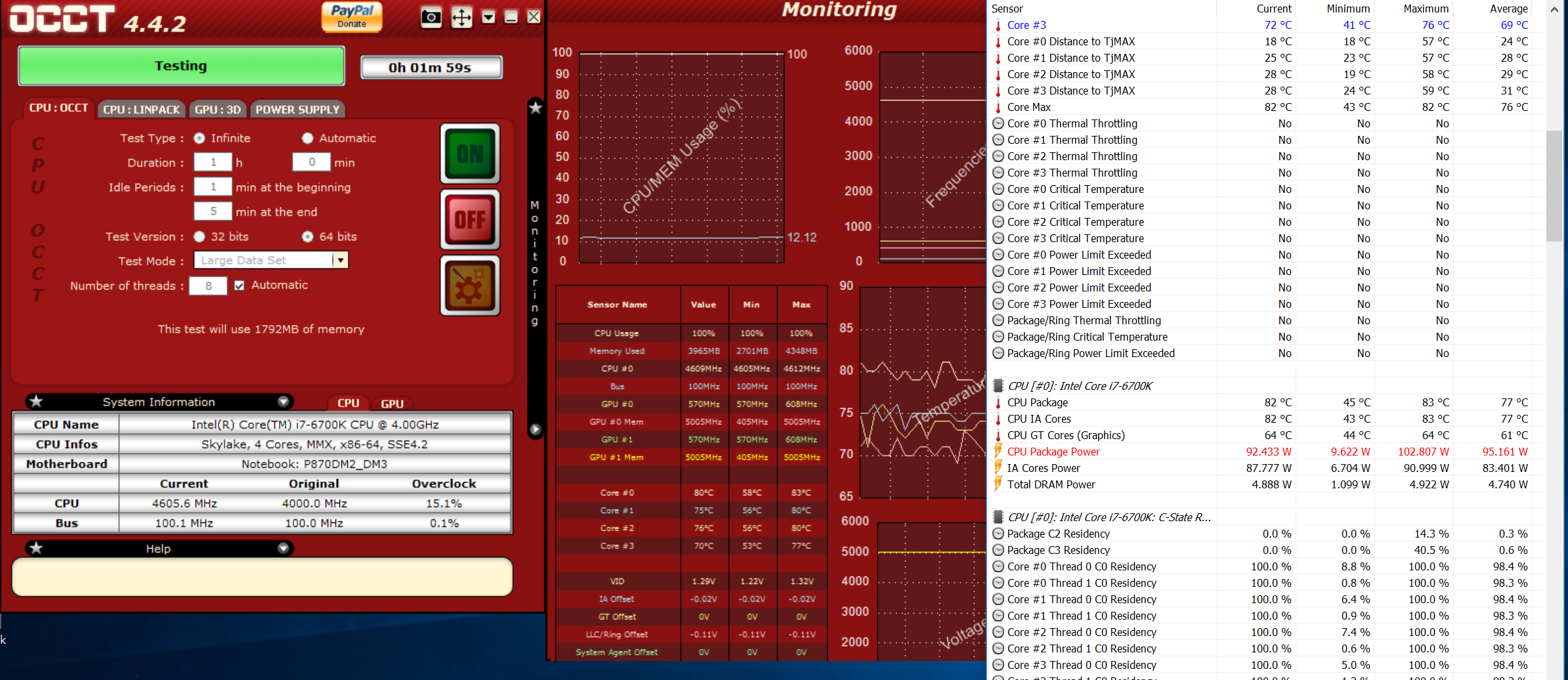Viewport: 1568px width, 680px height.
Task: Click circle icon beside Package C3 Residency
Action: [998, 550]
